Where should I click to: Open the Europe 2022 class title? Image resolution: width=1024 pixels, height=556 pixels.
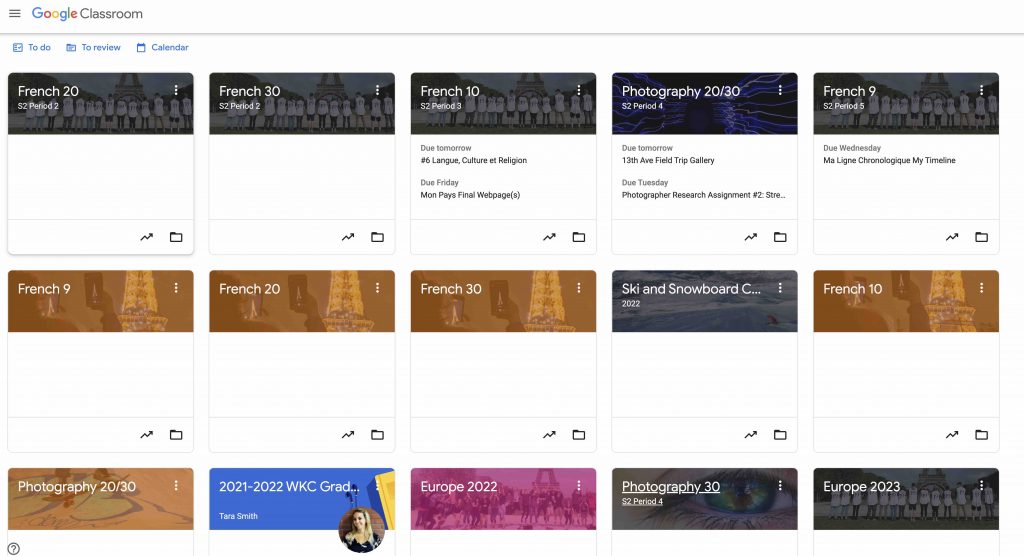coord(458,486)
